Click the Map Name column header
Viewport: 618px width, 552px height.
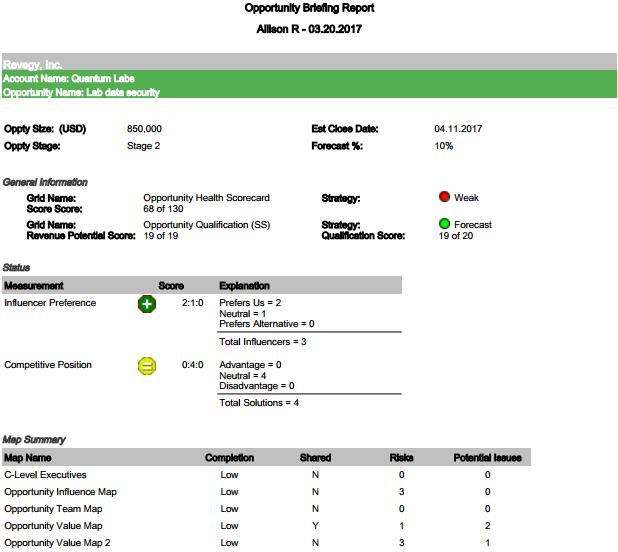28,458
